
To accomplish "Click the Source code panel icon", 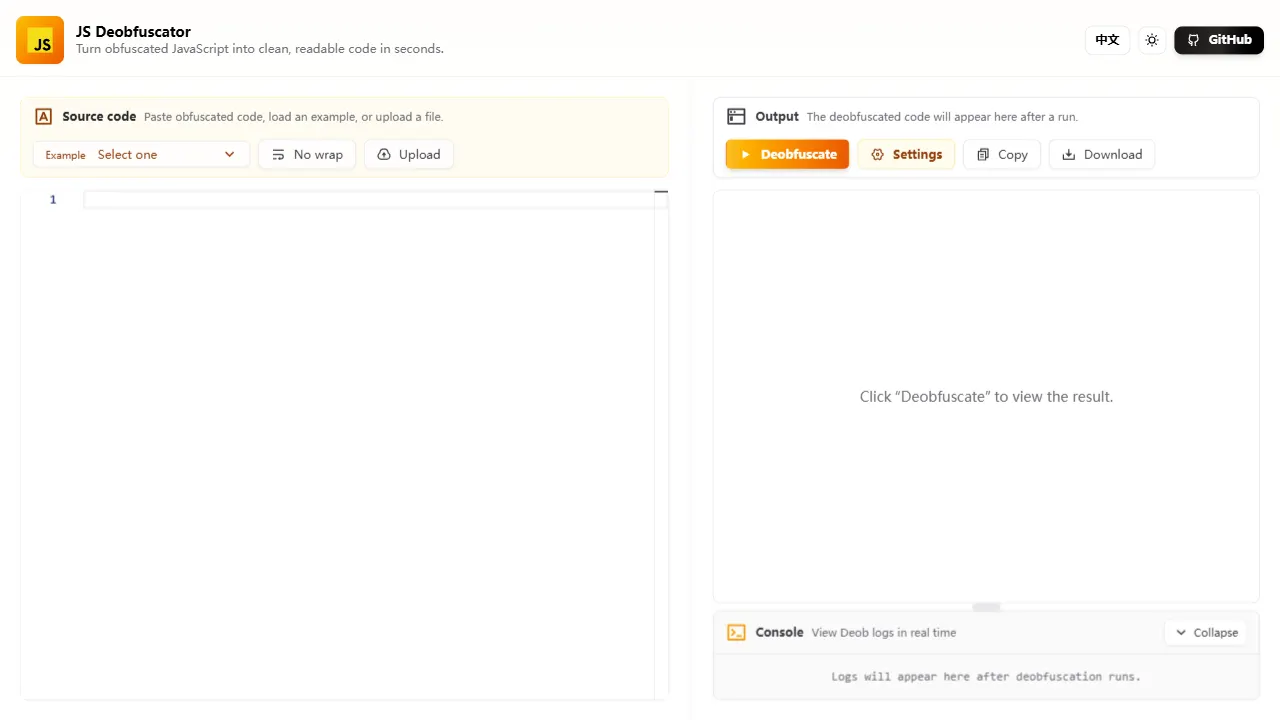I will (x=43, y=116).
